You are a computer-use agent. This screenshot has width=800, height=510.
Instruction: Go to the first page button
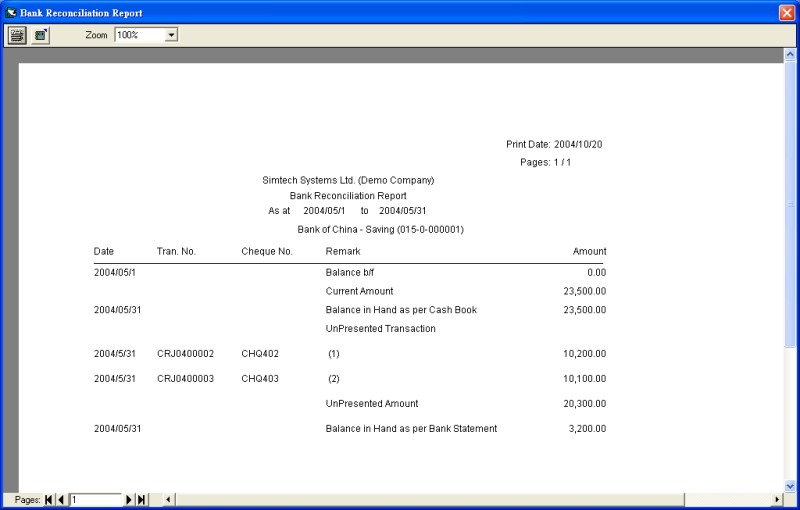click(x=48, y=500)
